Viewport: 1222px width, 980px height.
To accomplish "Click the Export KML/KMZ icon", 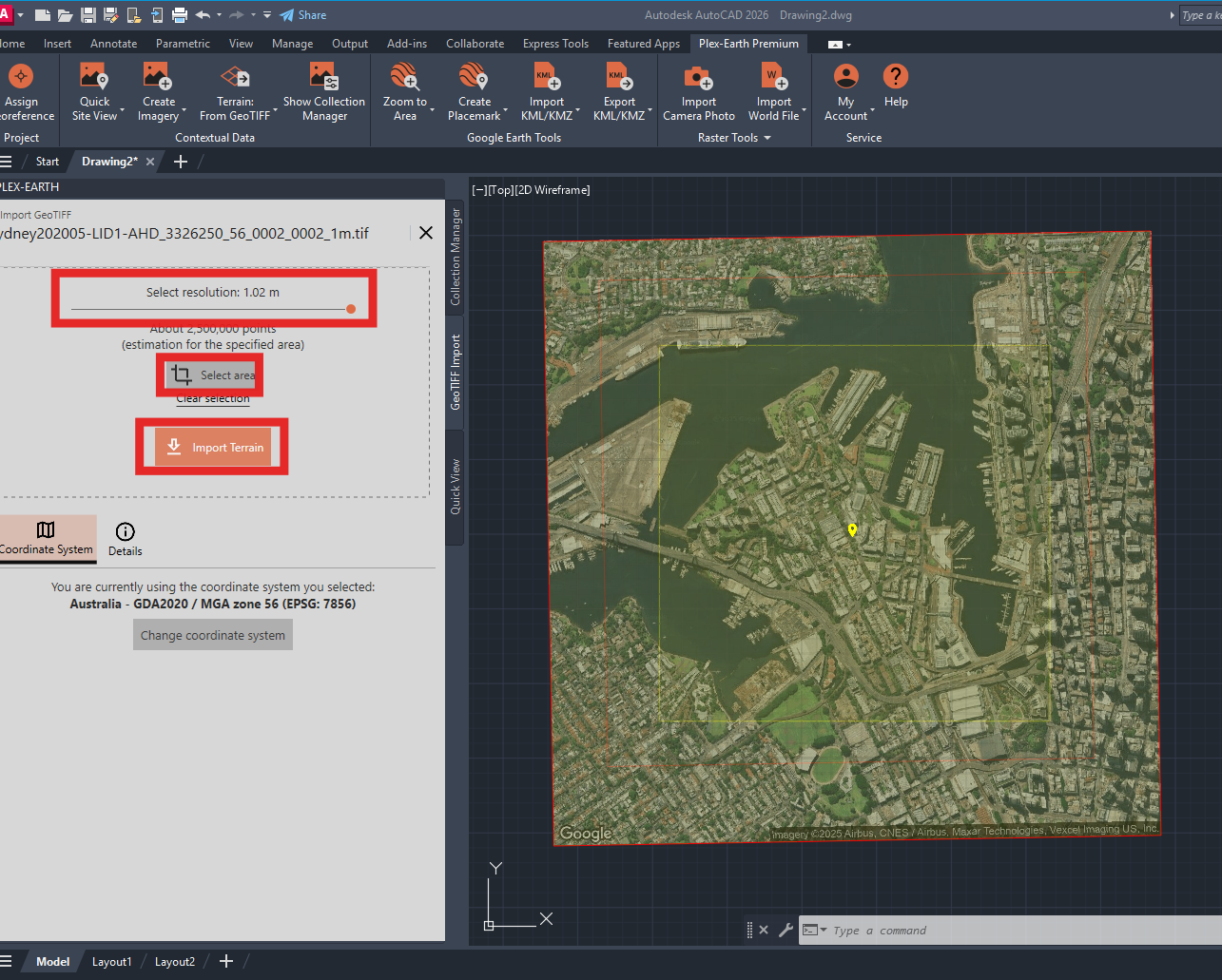I will pos(619,76).
